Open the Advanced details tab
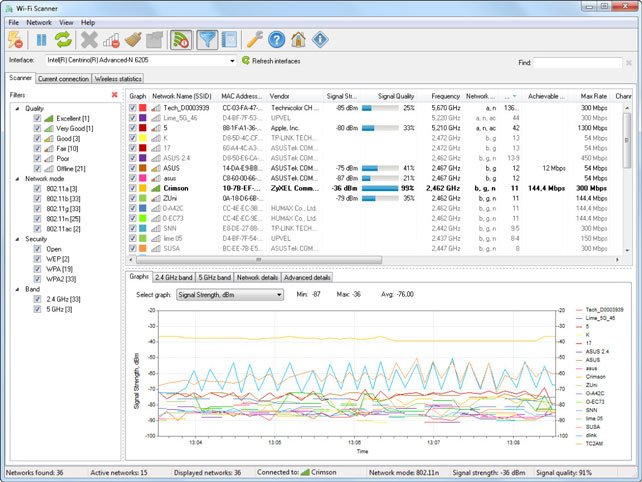 pyautogui.click(x=307, y=278)
